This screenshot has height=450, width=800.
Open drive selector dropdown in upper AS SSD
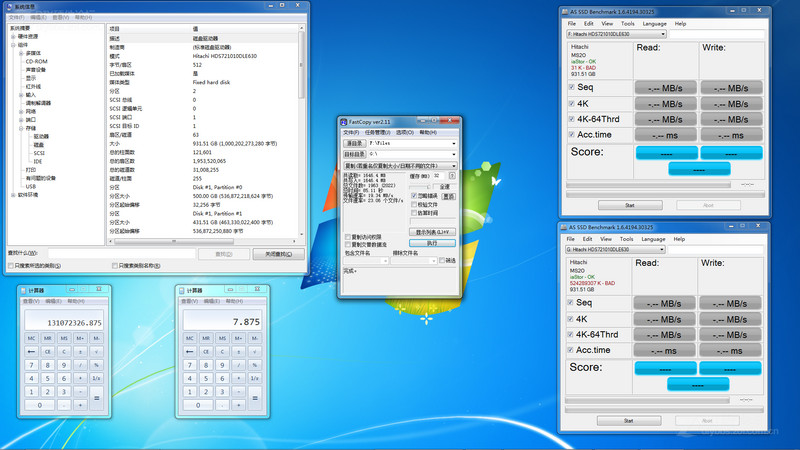[661, 34]
